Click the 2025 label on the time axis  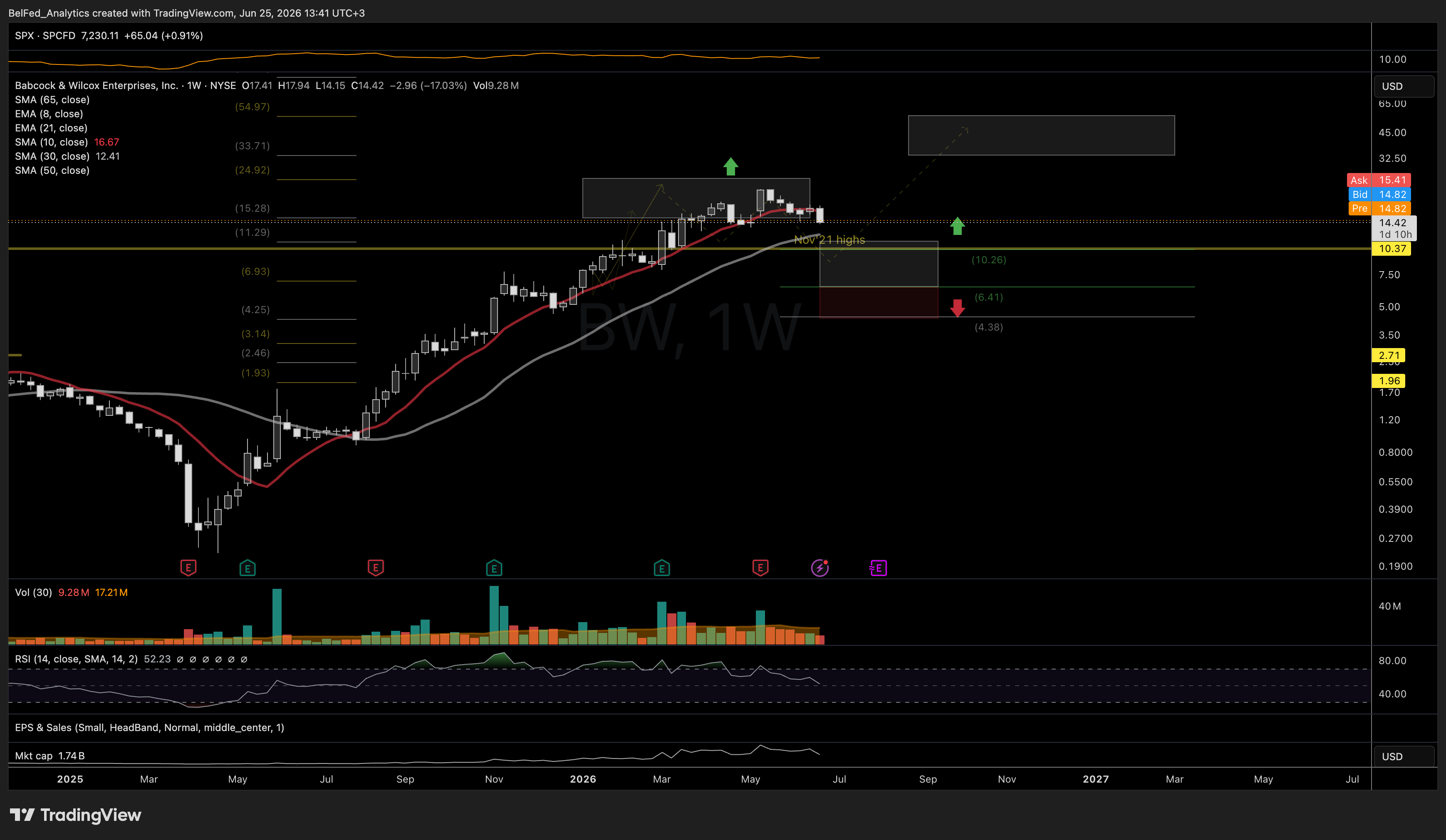coord(70,779)
